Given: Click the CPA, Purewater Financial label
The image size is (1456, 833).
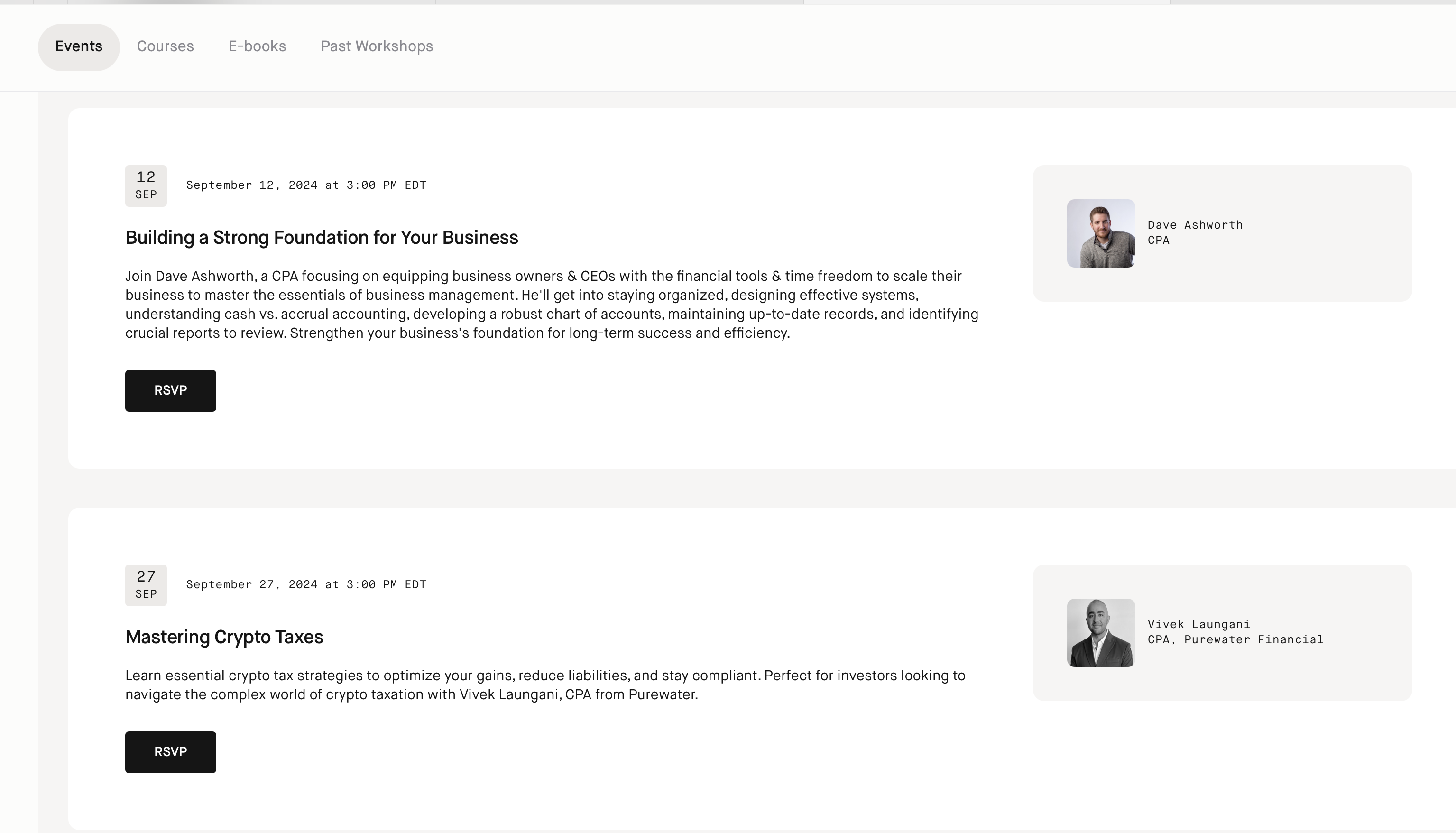Looking at the screenshot, I should [1235, 639].
